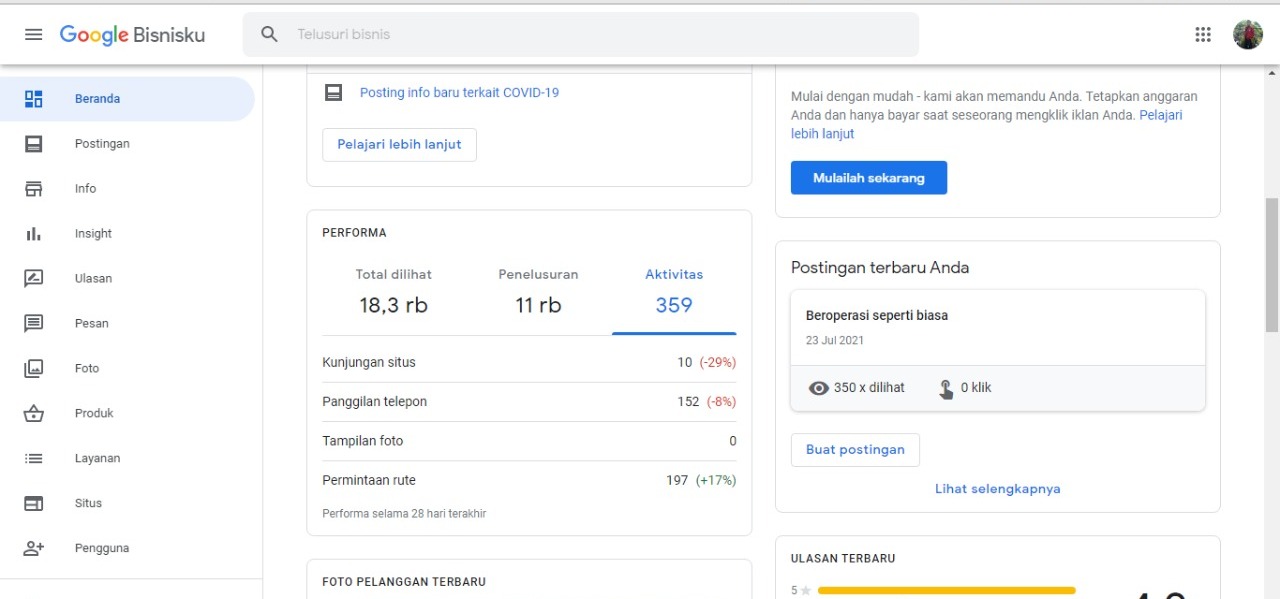Click the Panggilan telepon row
Screen dimensions: 1280x599
click(529, 402)
